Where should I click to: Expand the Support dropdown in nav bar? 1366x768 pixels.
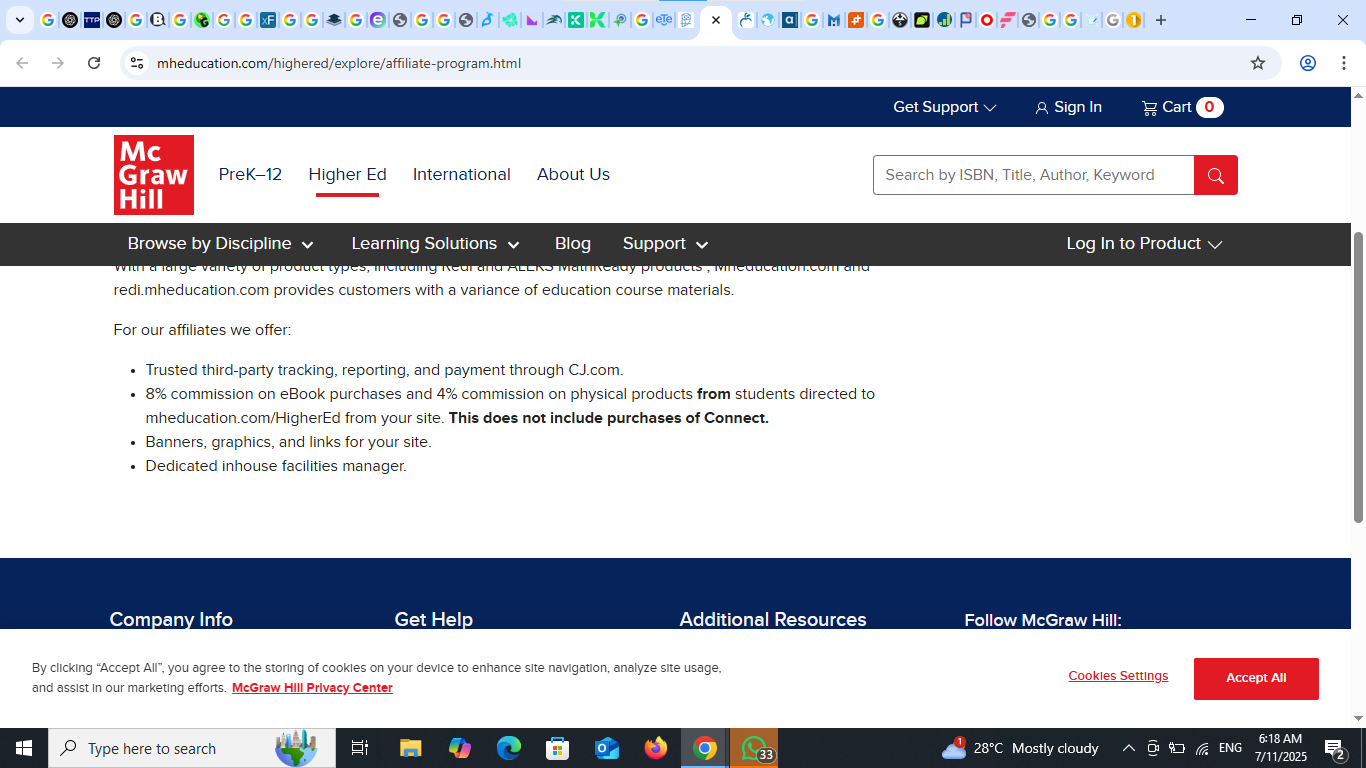(x=665, y=244)
